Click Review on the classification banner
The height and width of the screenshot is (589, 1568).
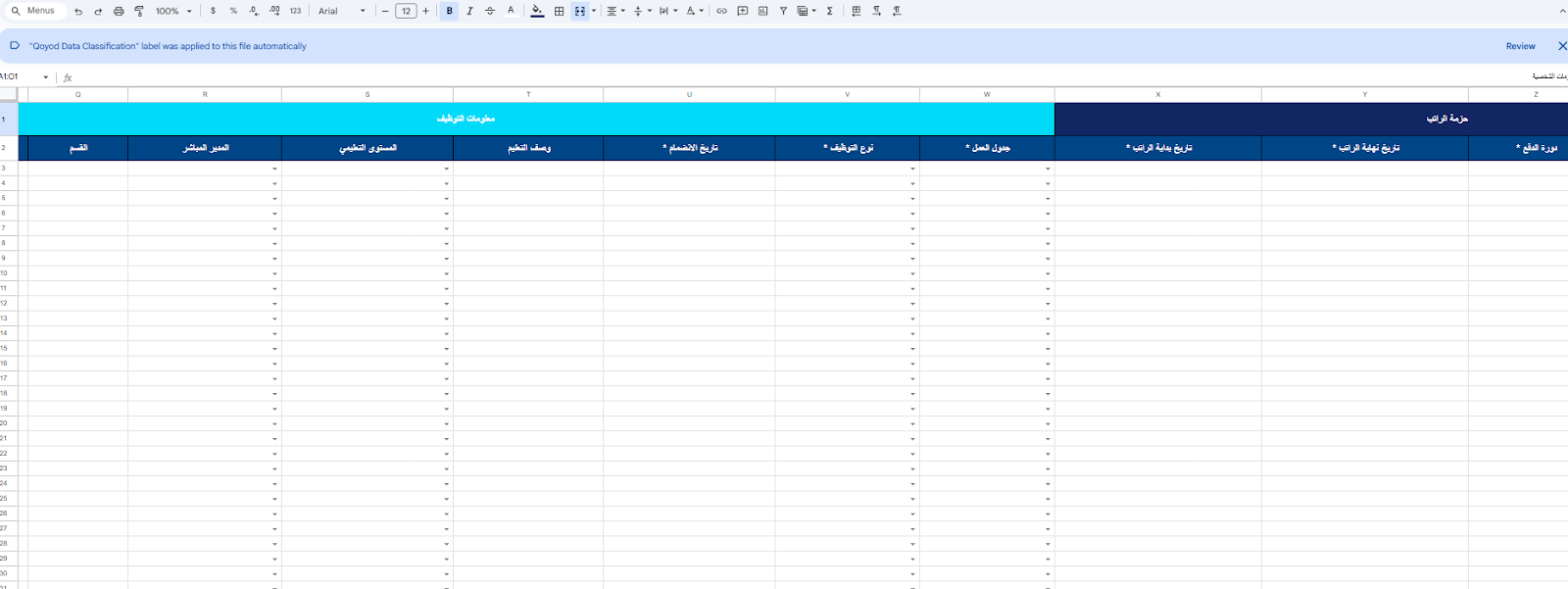1520,46
